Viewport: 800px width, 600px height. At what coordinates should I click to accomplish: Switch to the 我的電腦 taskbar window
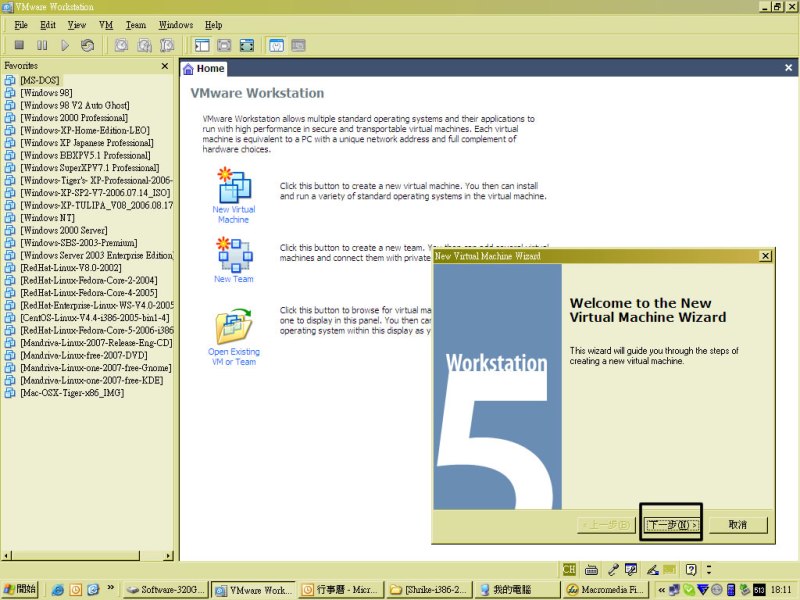pos(517,590)
